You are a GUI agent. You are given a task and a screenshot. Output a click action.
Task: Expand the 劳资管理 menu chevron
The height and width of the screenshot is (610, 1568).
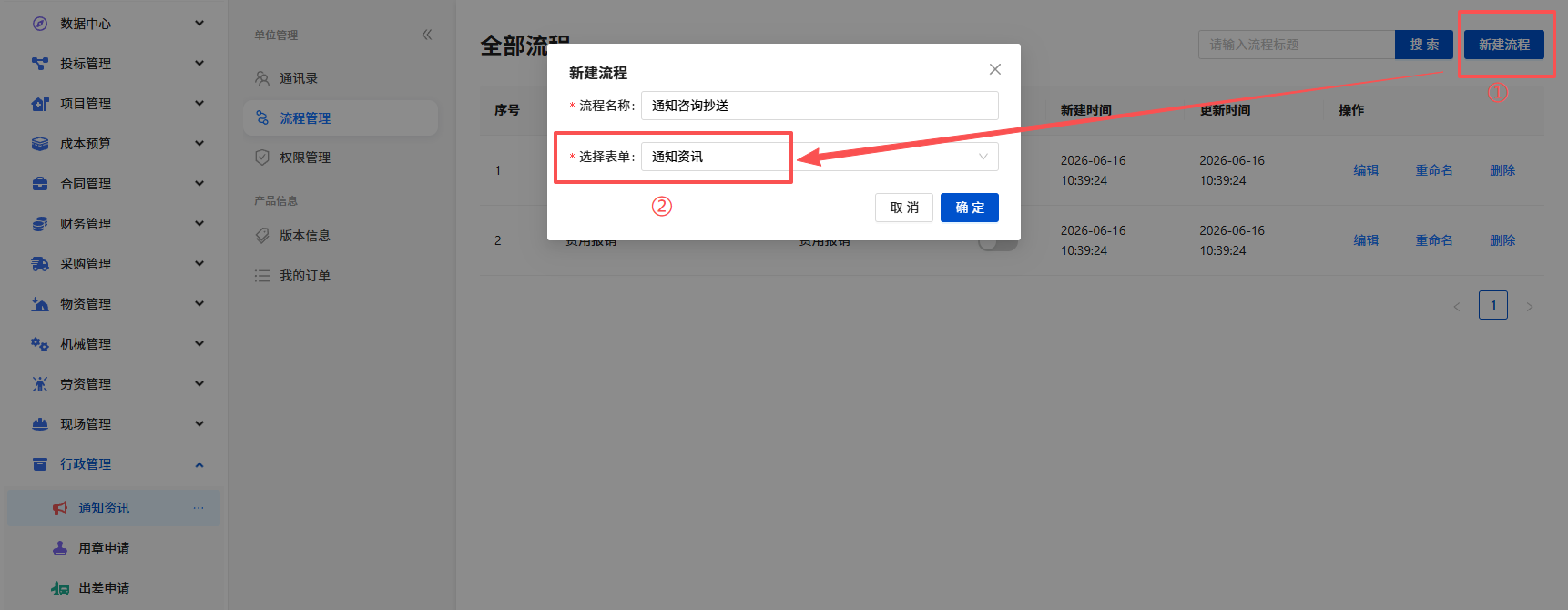tap(199, 384)
